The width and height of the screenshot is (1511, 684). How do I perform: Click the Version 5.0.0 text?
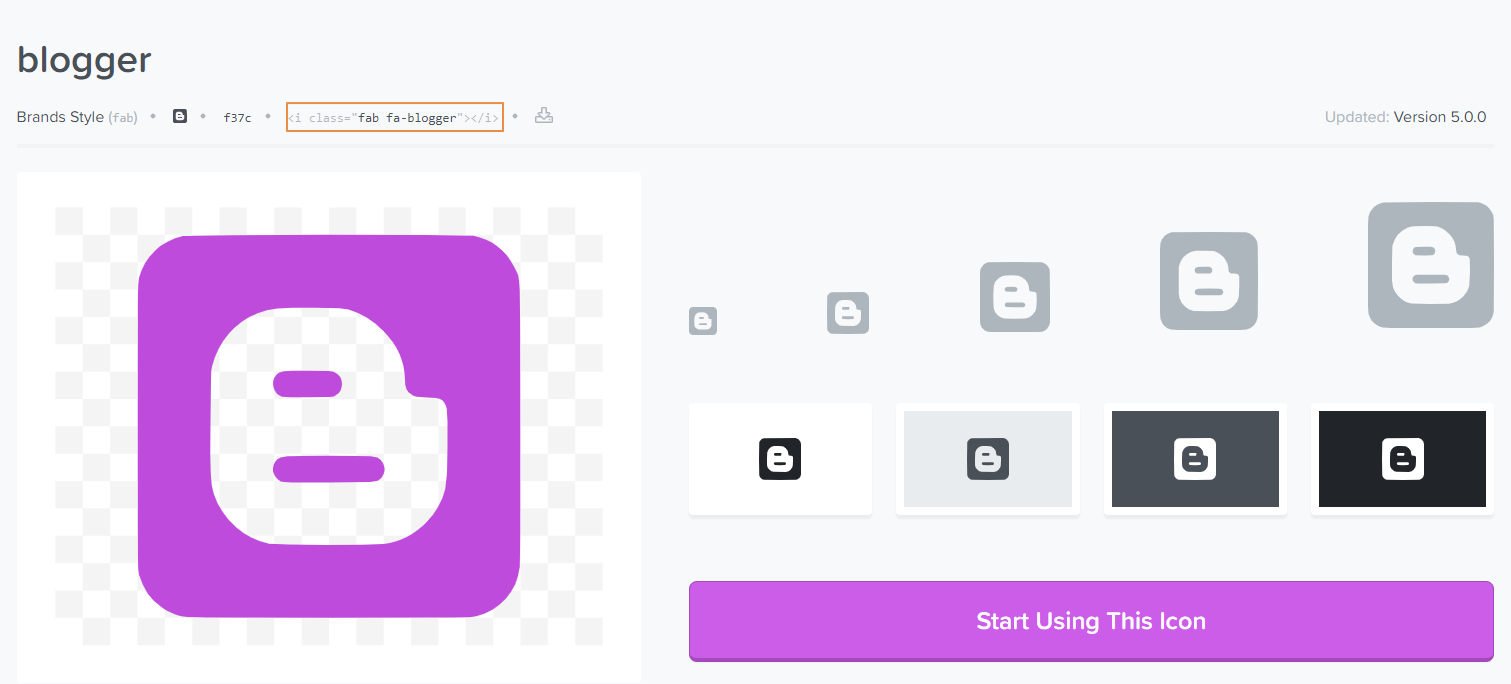1440,117
